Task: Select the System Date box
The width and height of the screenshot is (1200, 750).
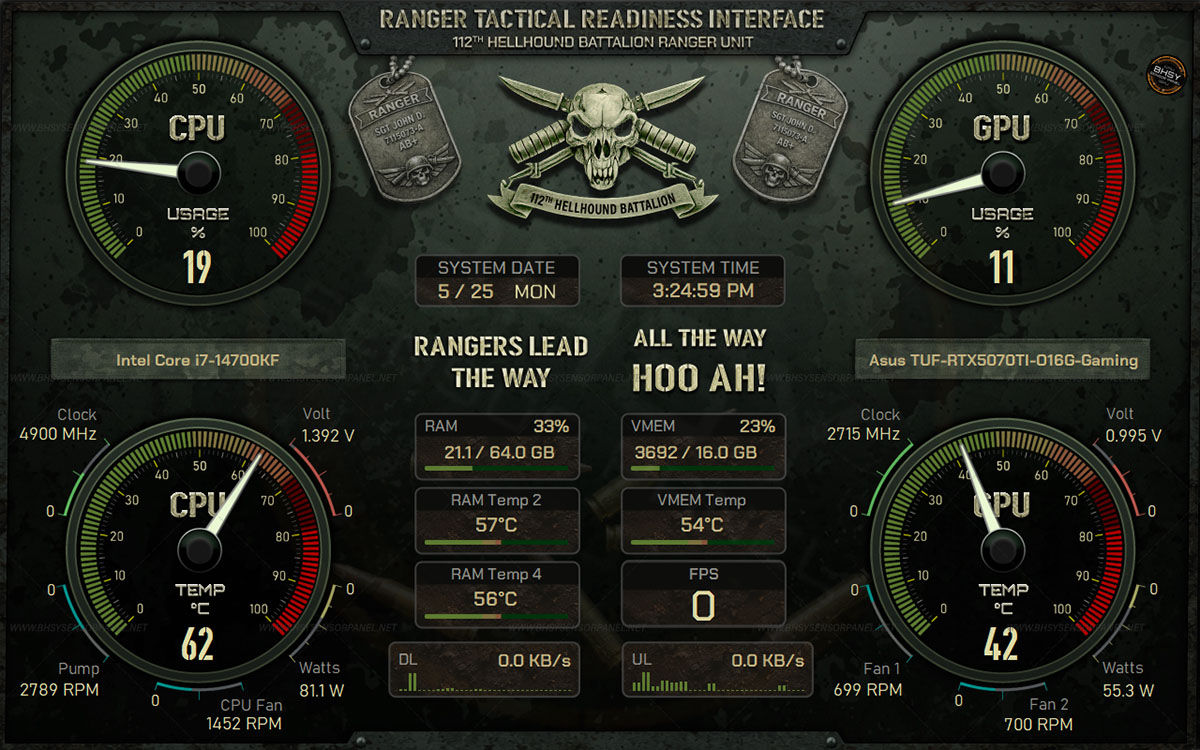Action: 497,281
